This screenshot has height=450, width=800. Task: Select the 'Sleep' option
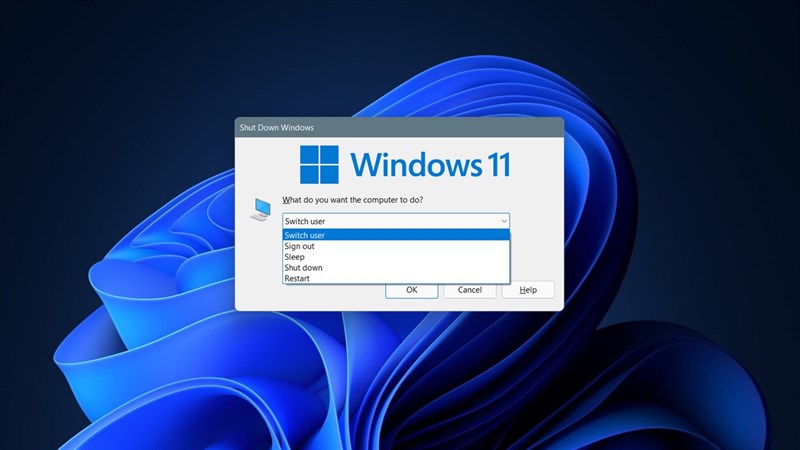tap(396, 257)
